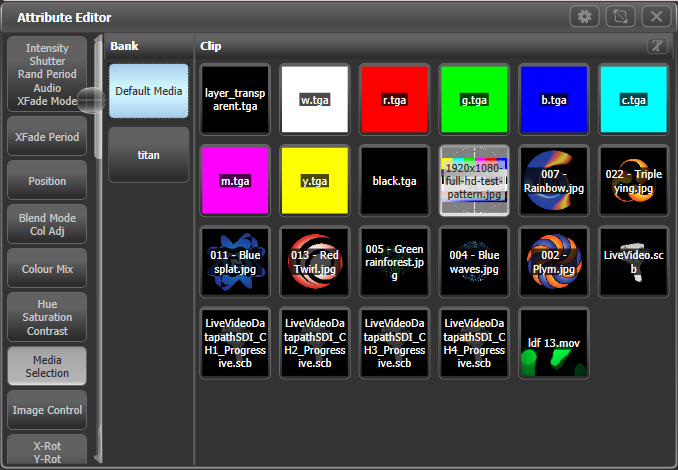
Task: Click the clear filter icon beside Clip header
Action: tap(657, 46)
